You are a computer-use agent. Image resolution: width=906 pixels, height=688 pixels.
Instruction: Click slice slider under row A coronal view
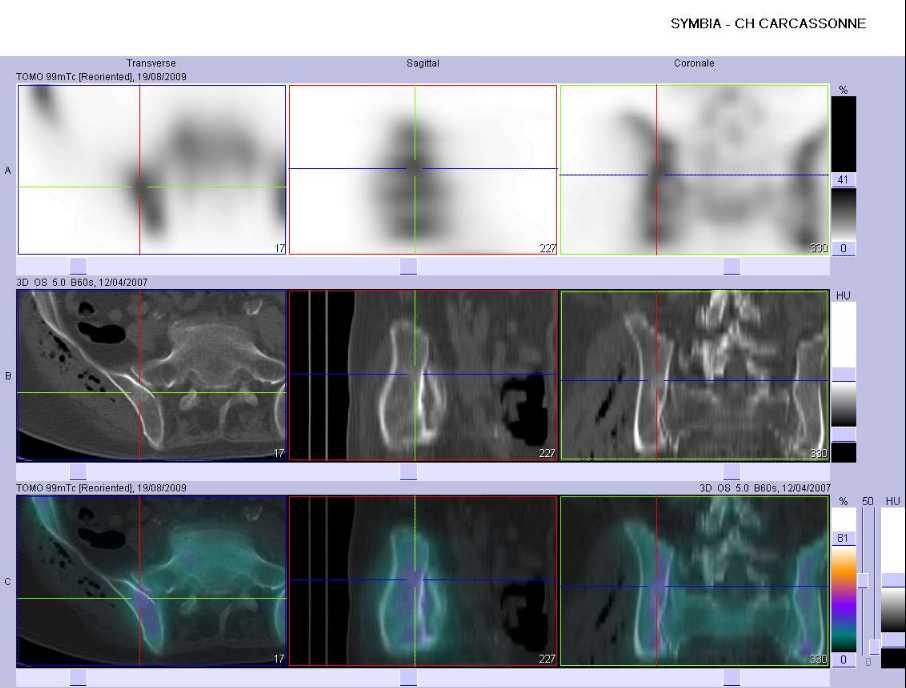click(x=732, y=266)
